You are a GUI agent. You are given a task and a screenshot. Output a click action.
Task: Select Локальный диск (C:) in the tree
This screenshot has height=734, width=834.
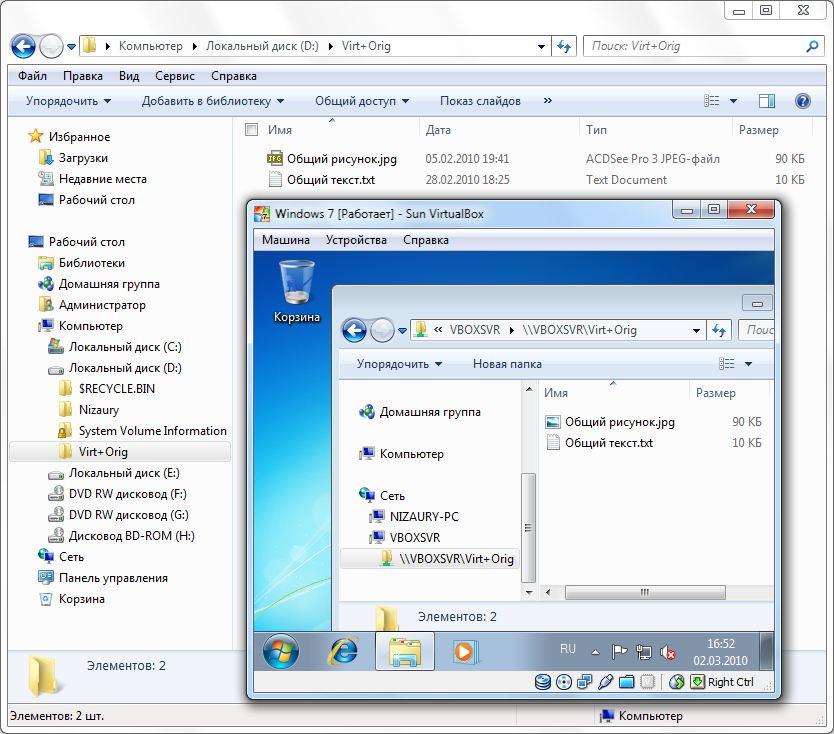coord(125,347)
